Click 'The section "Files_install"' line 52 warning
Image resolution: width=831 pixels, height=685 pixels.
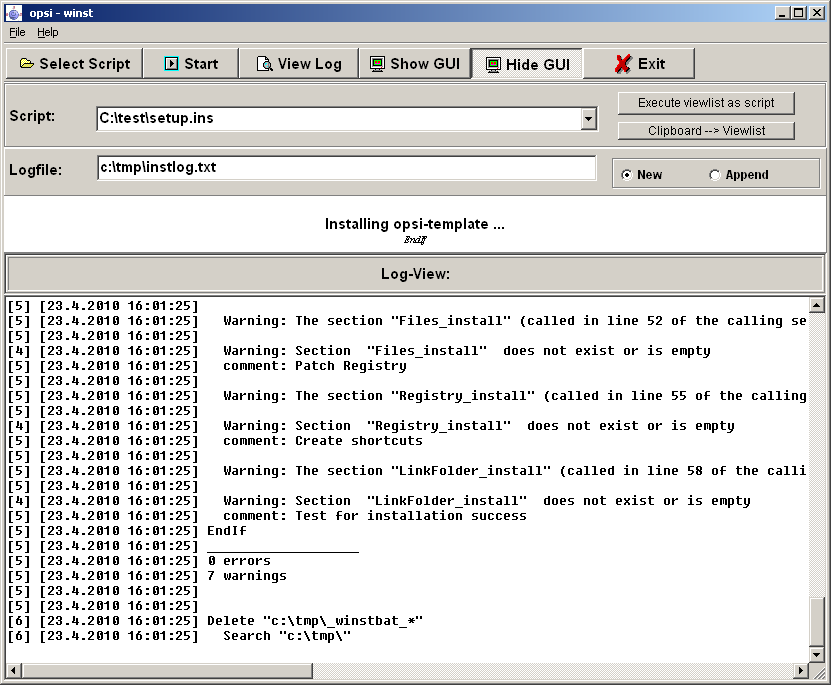515,321
